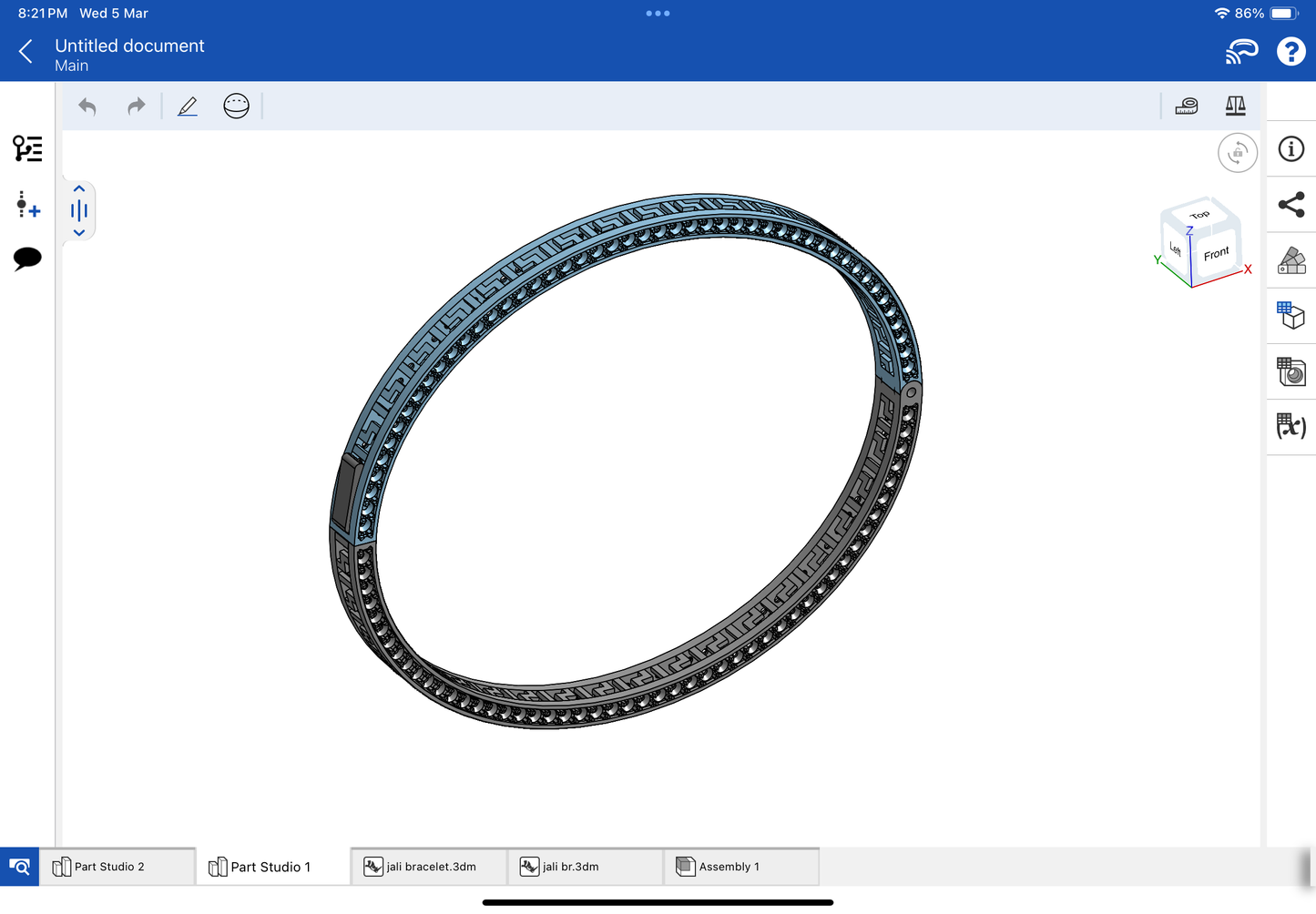Click Front face of view cube
Image resolution: width=1316 pixels, height=914 pixels.
tap(1216, 254)
